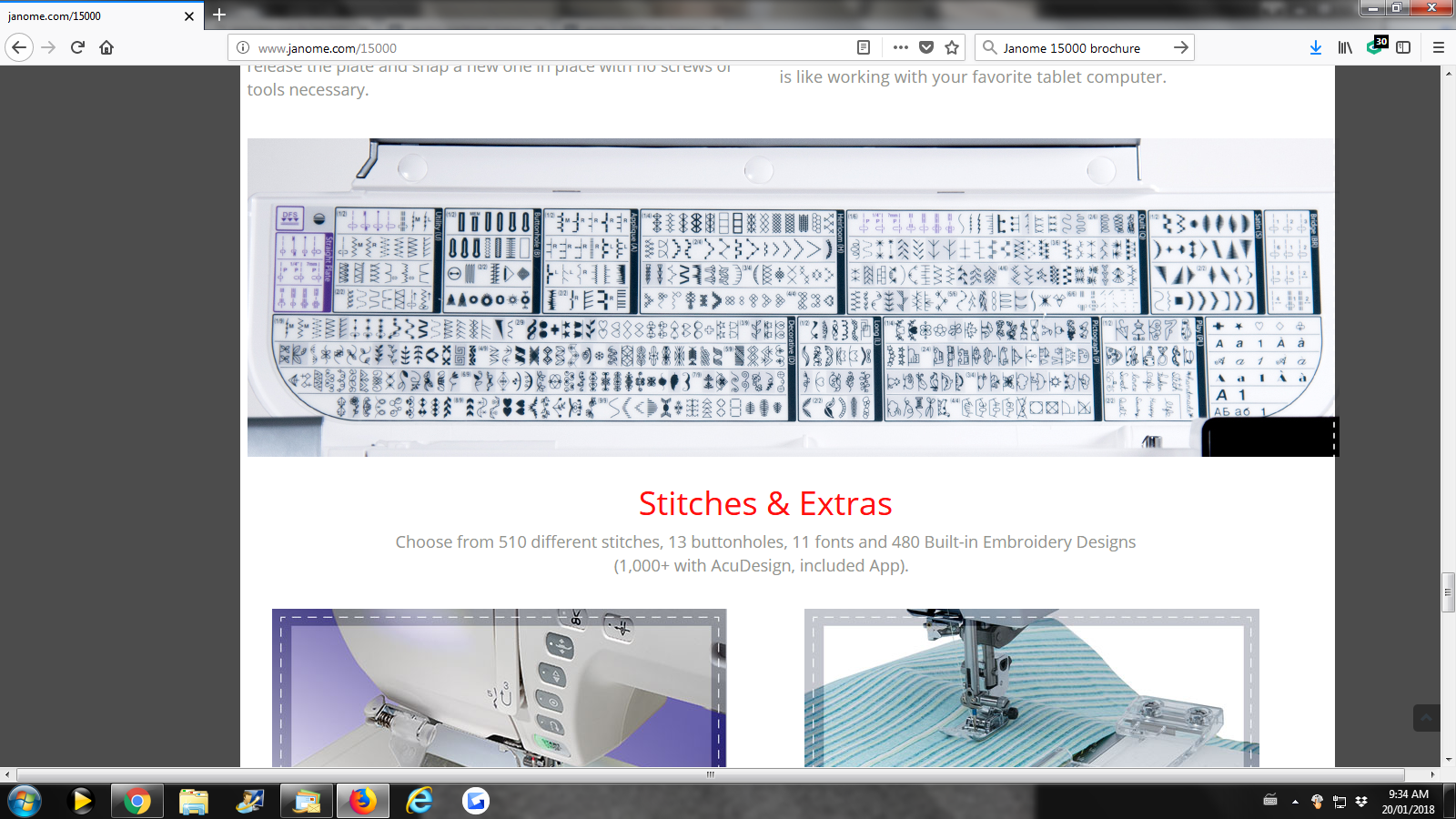Go back to the previous page

click(19, 47)
